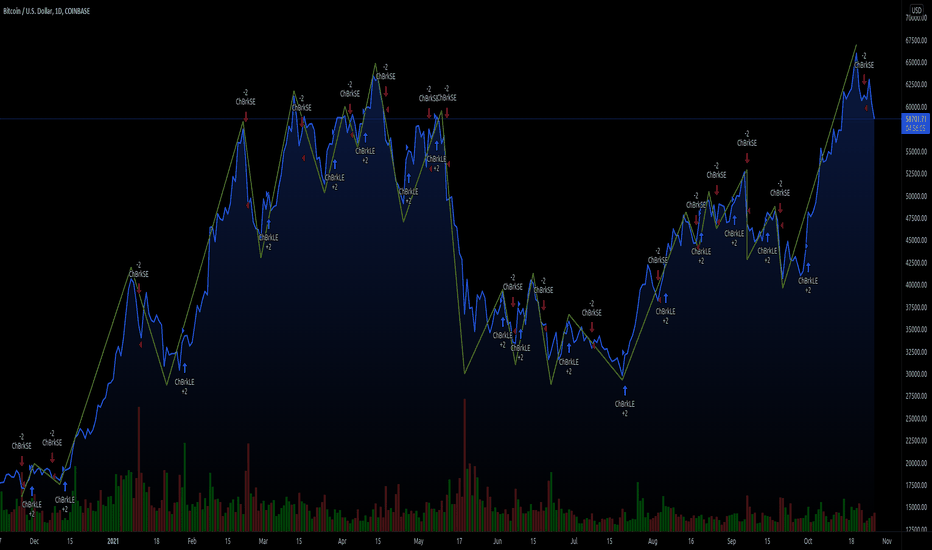Click the tallest red volume bar in May
Viewport: 932px width, 550px height.
(x=464, y=465)
